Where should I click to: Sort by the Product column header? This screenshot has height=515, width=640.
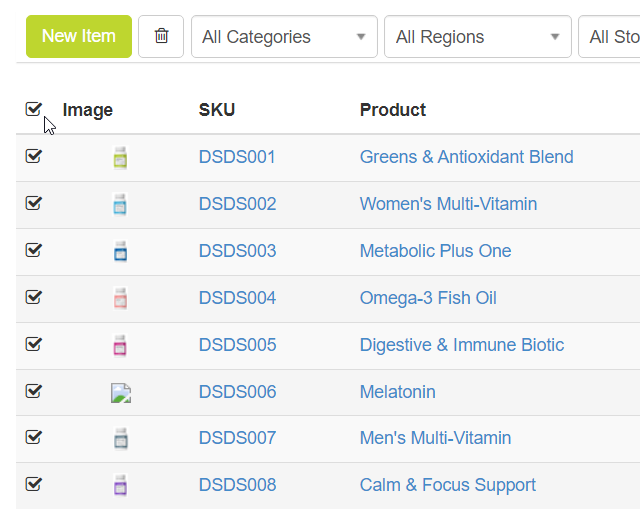pyautogui.click(x=393, y=110)
